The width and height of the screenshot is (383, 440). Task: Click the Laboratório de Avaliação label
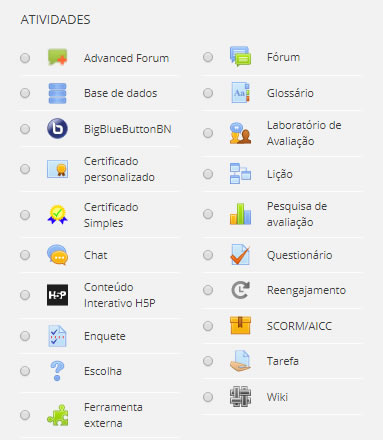click(304, 133)
